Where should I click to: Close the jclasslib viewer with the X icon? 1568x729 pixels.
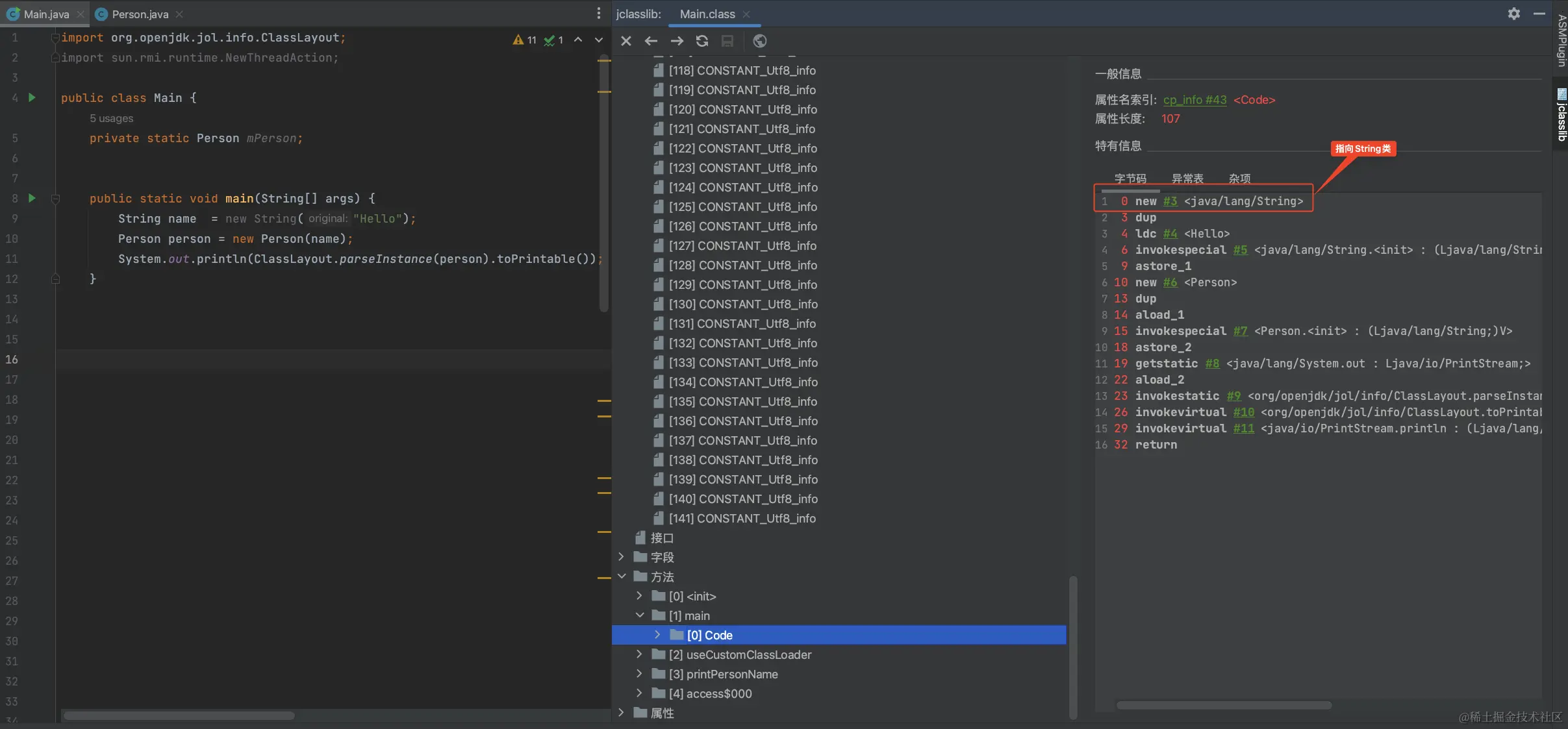click(626, 41)
